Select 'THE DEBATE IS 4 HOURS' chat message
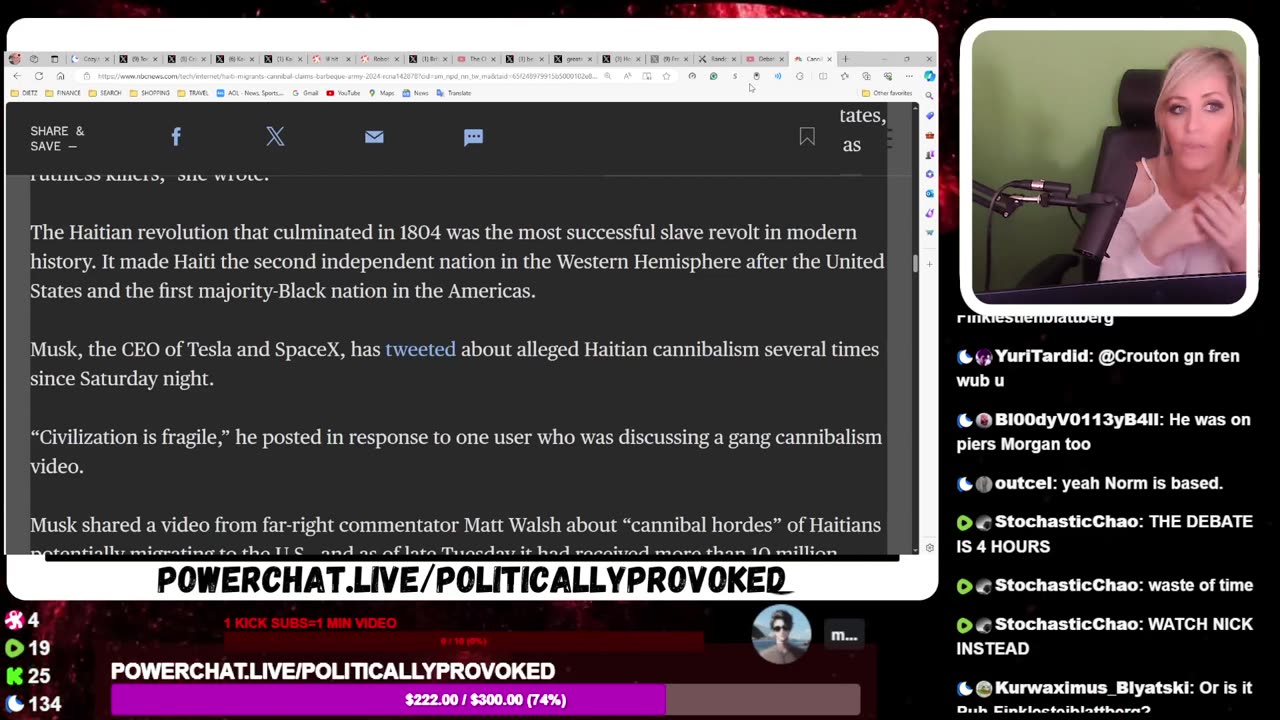The height and width of the screenshot is (720, 1280). click(x=1104, y=534)
